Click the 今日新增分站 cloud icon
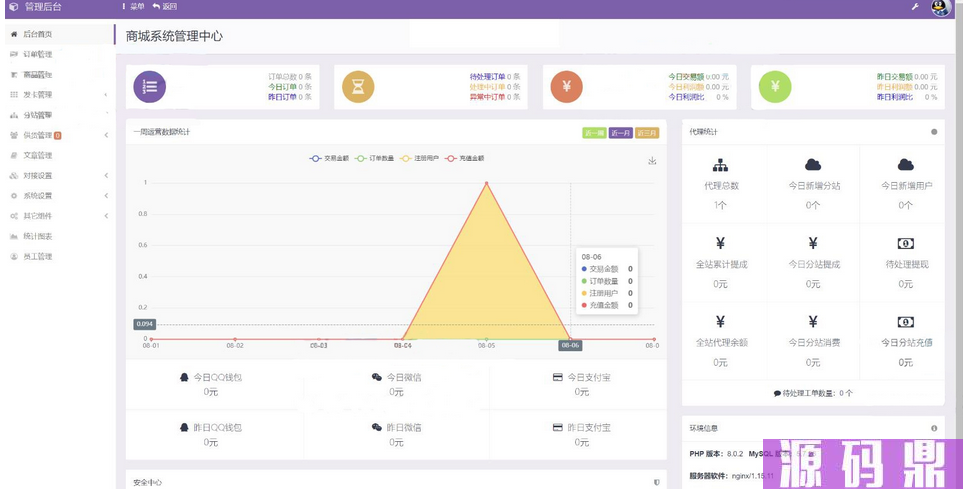This screenshot has width=963, height=489. pyautogui.click(x=813, y=165)
